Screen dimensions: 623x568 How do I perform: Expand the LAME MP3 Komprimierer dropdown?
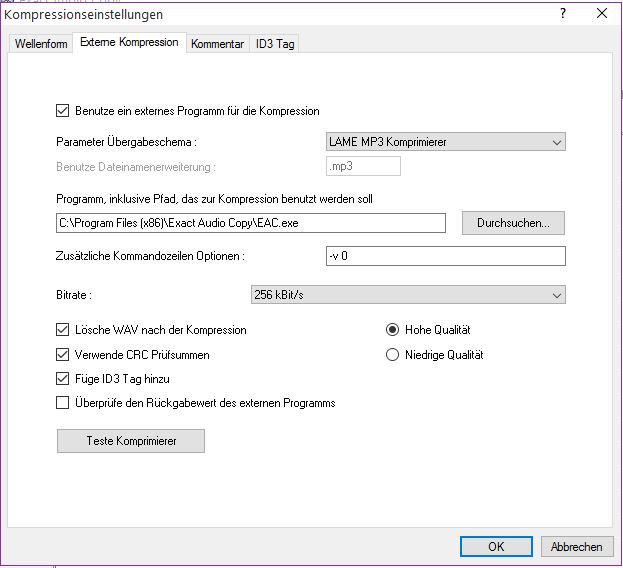pos(446,142)
